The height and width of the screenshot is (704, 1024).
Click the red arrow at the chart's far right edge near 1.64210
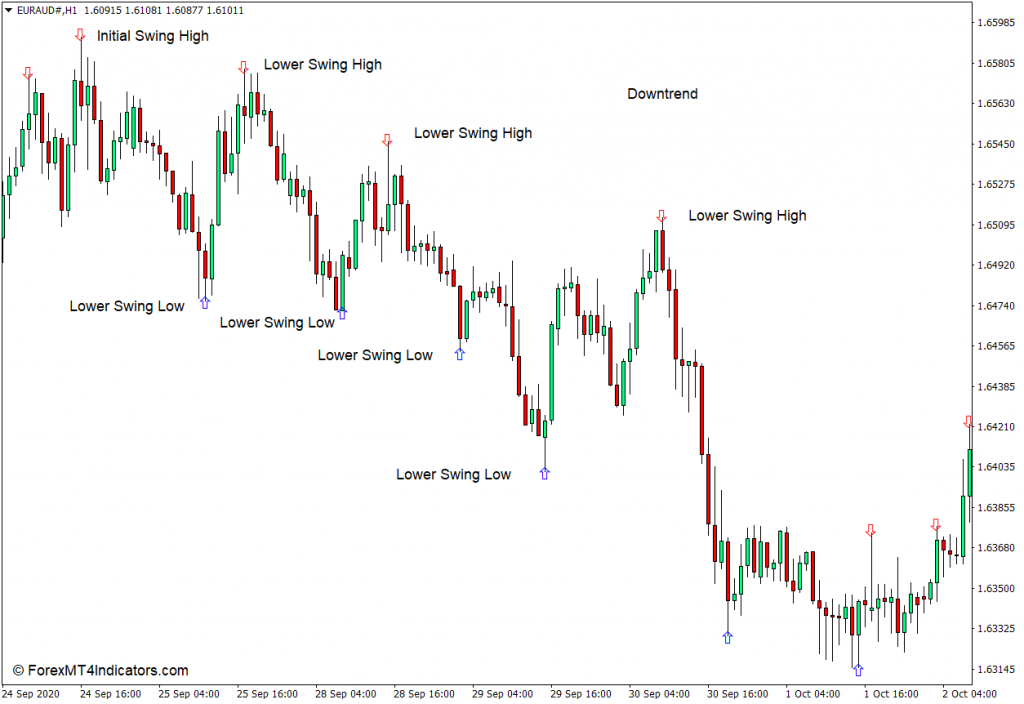tap(968, 422)
